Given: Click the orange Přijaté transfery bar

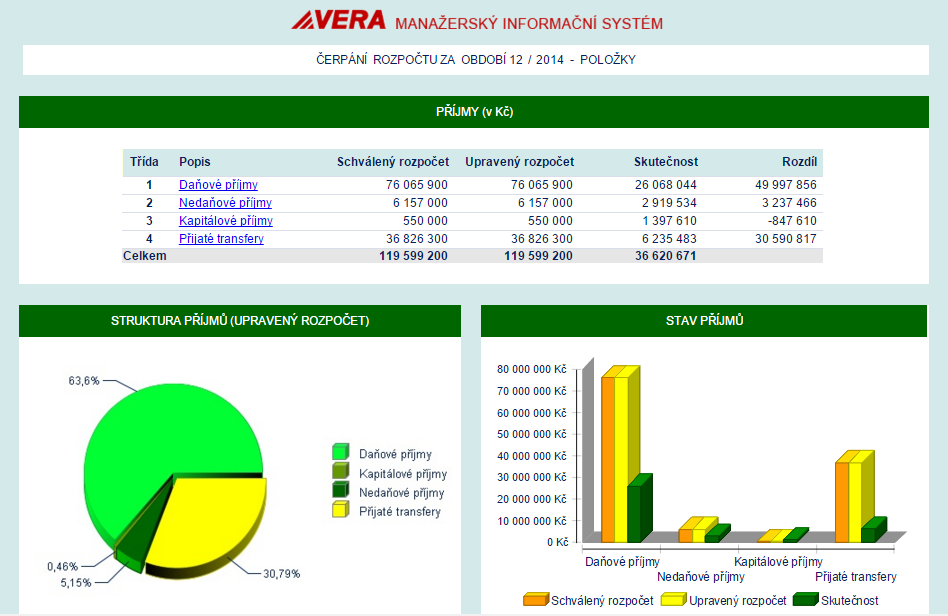Looking at the screenshot, I should (842, 502).
